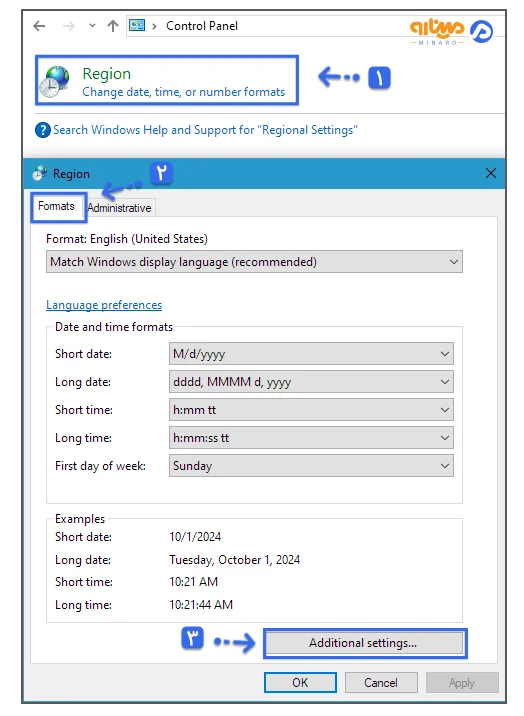Open the Region globe and clock icon

pos(54,81)
